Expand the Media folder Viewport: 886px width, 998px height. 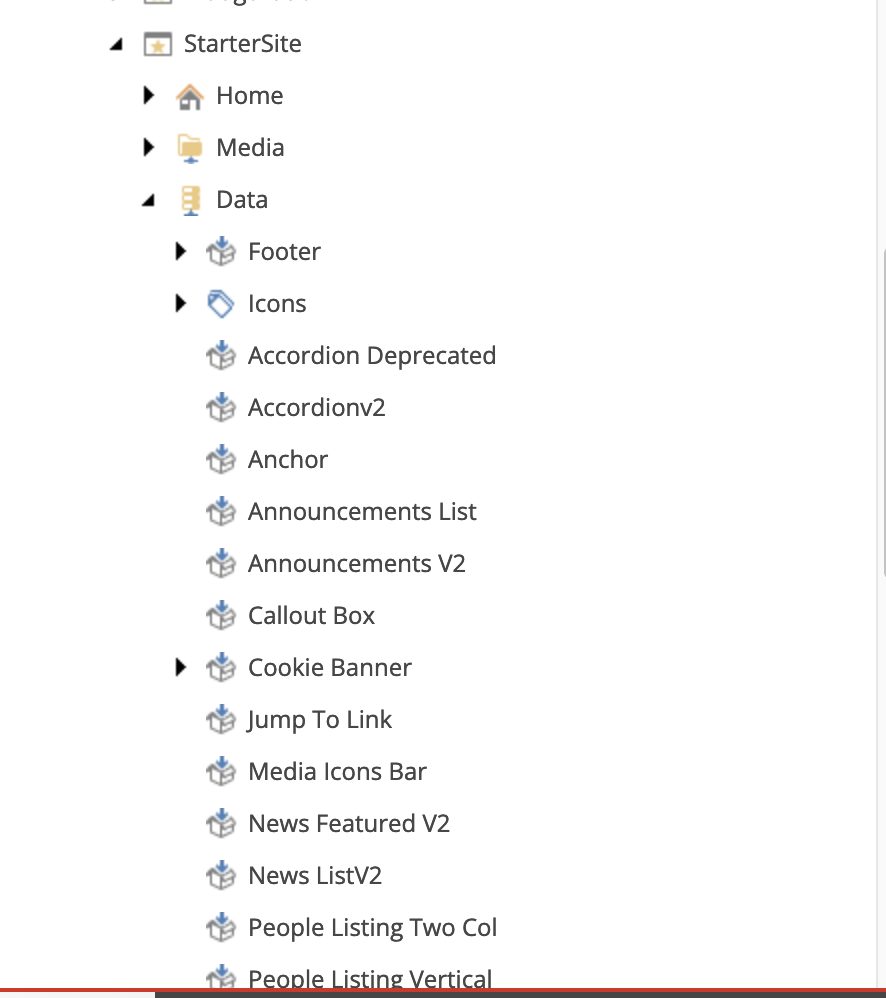148,147
